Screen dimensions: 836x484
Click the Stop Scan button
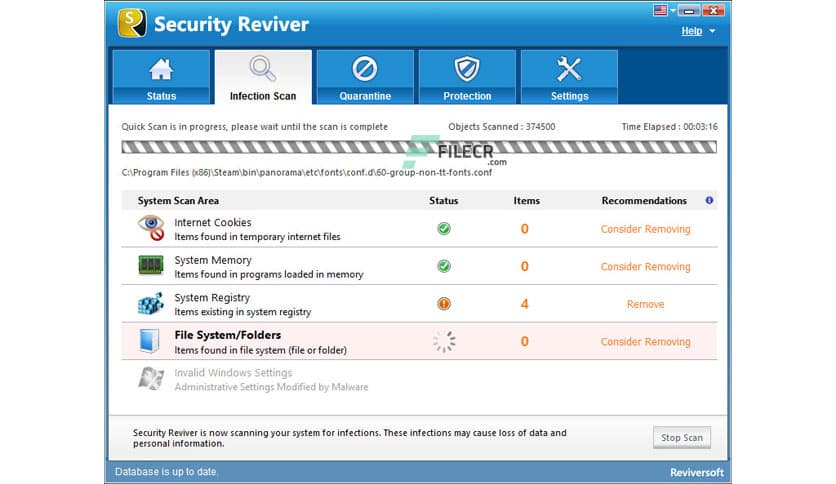pyautogui.click(x=682, y=438)
